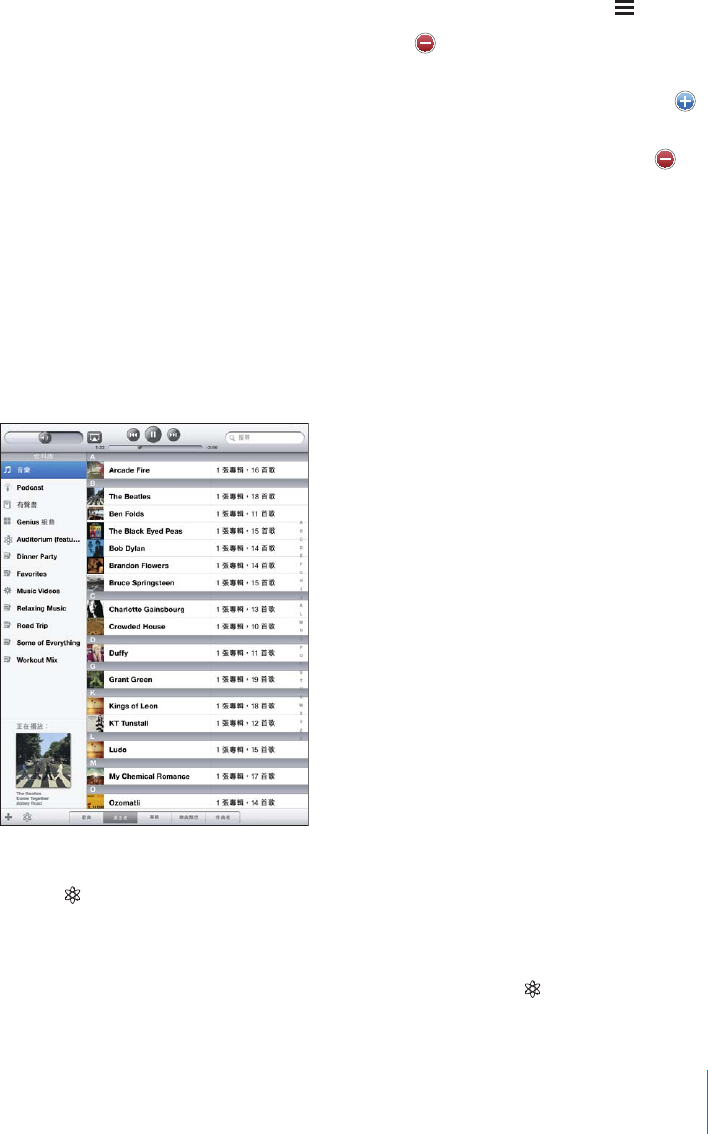708x1134 pixels.
Task: Click the alphabet index strip on the right
Action: point(302,629)
